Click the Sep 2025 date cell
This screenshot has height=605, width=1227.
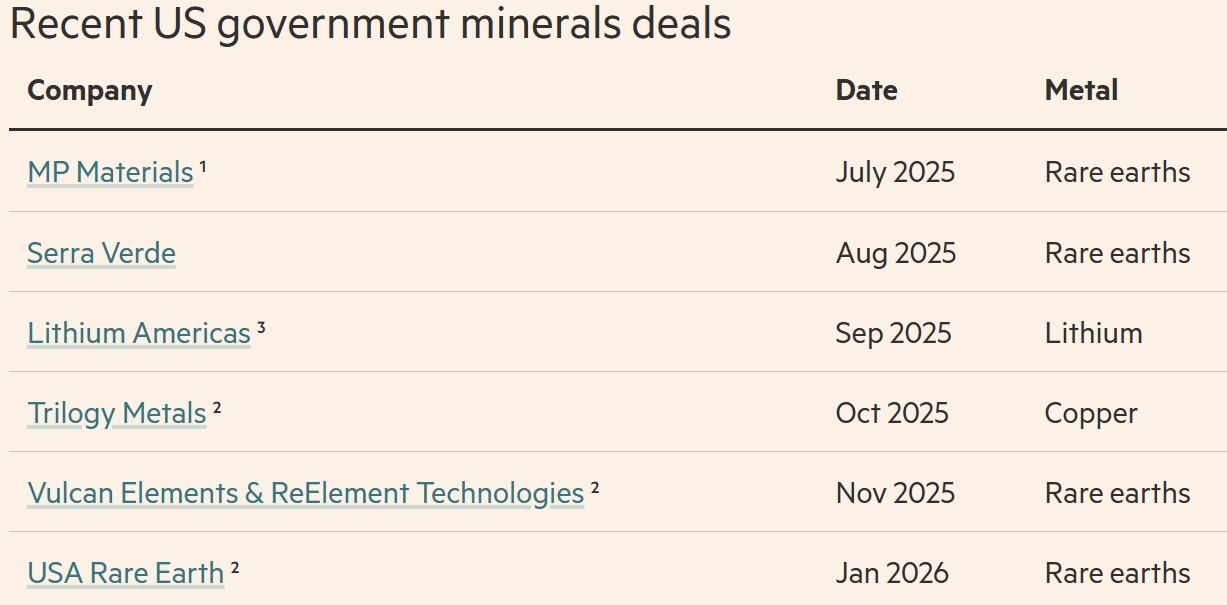(893, 333)
